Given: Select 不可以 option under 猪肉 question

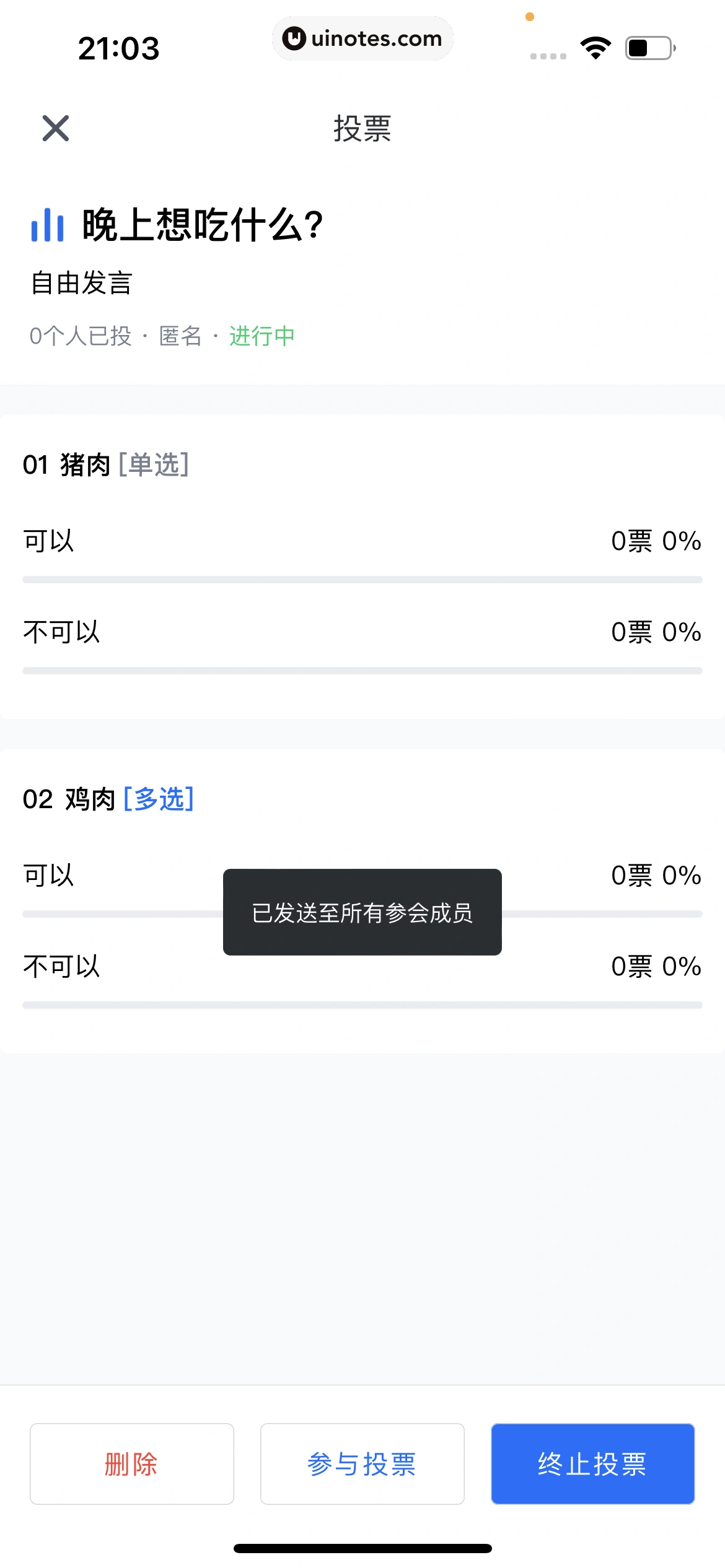Looking at the screenshot, I should point(62,632).
